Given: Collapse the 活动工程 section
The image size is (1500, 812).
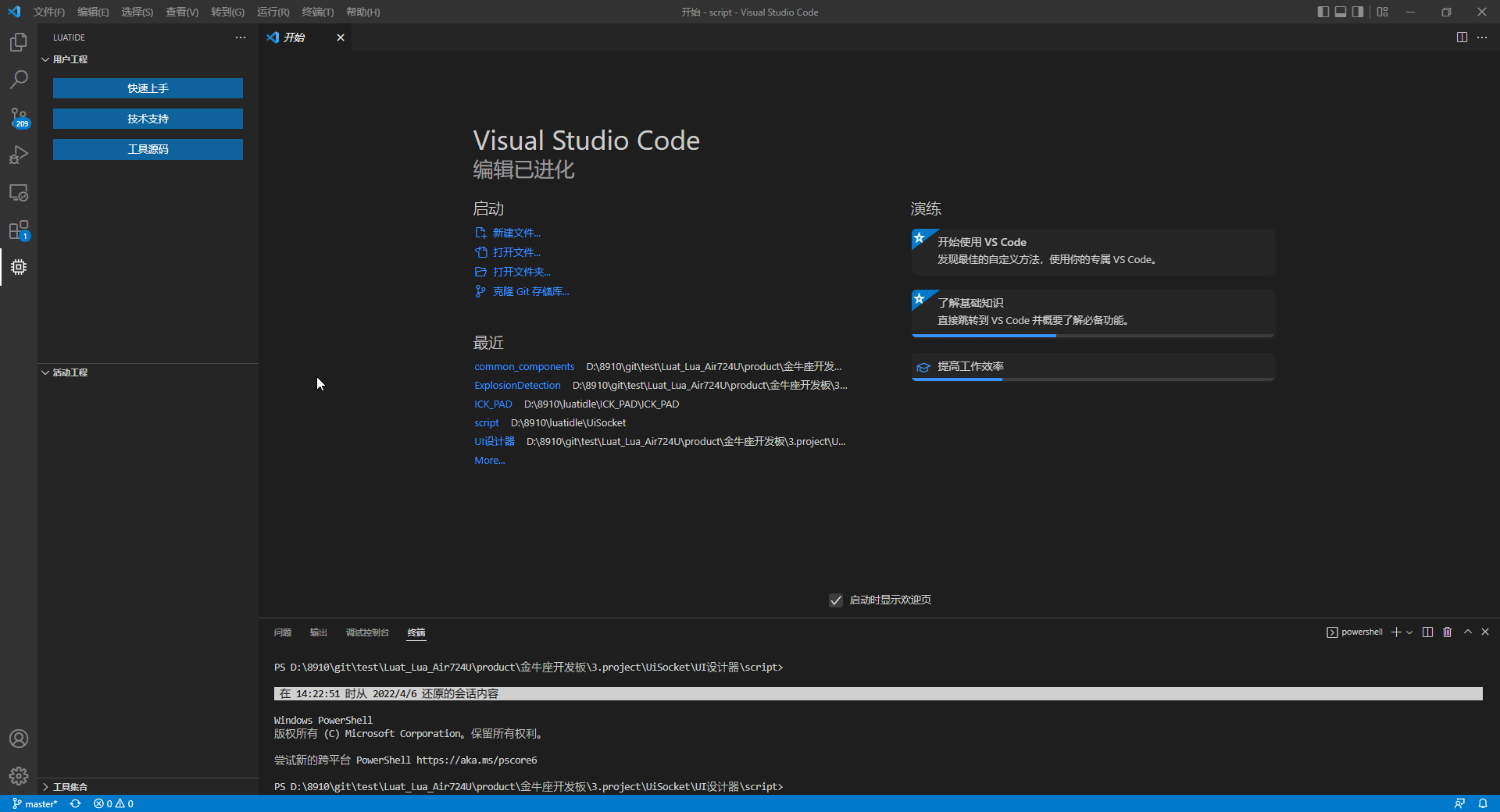Looking at the screenshot, I should click(x=148, y=372).
